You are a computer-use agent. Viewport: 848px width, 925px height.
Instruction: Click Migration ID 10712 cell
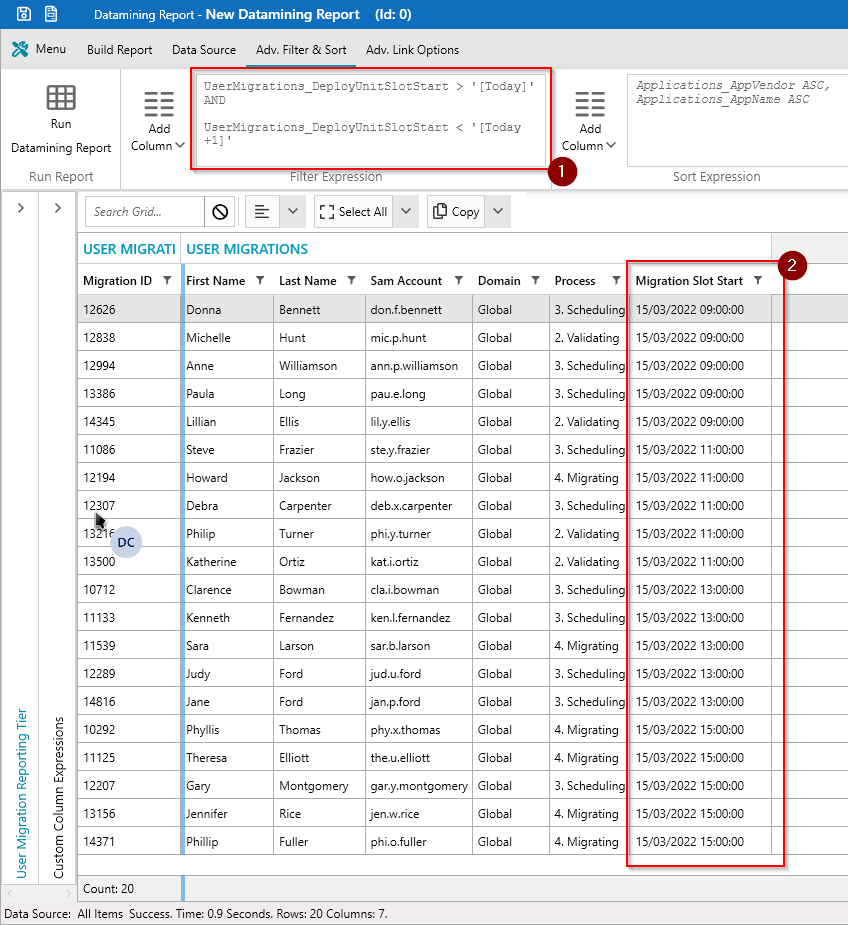click(x=129, y=590)
